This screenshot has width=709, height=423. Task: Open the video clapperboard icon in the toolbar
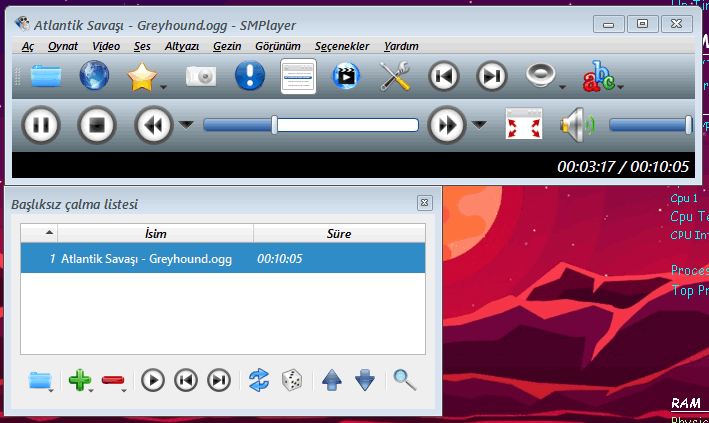pos(346,76)
